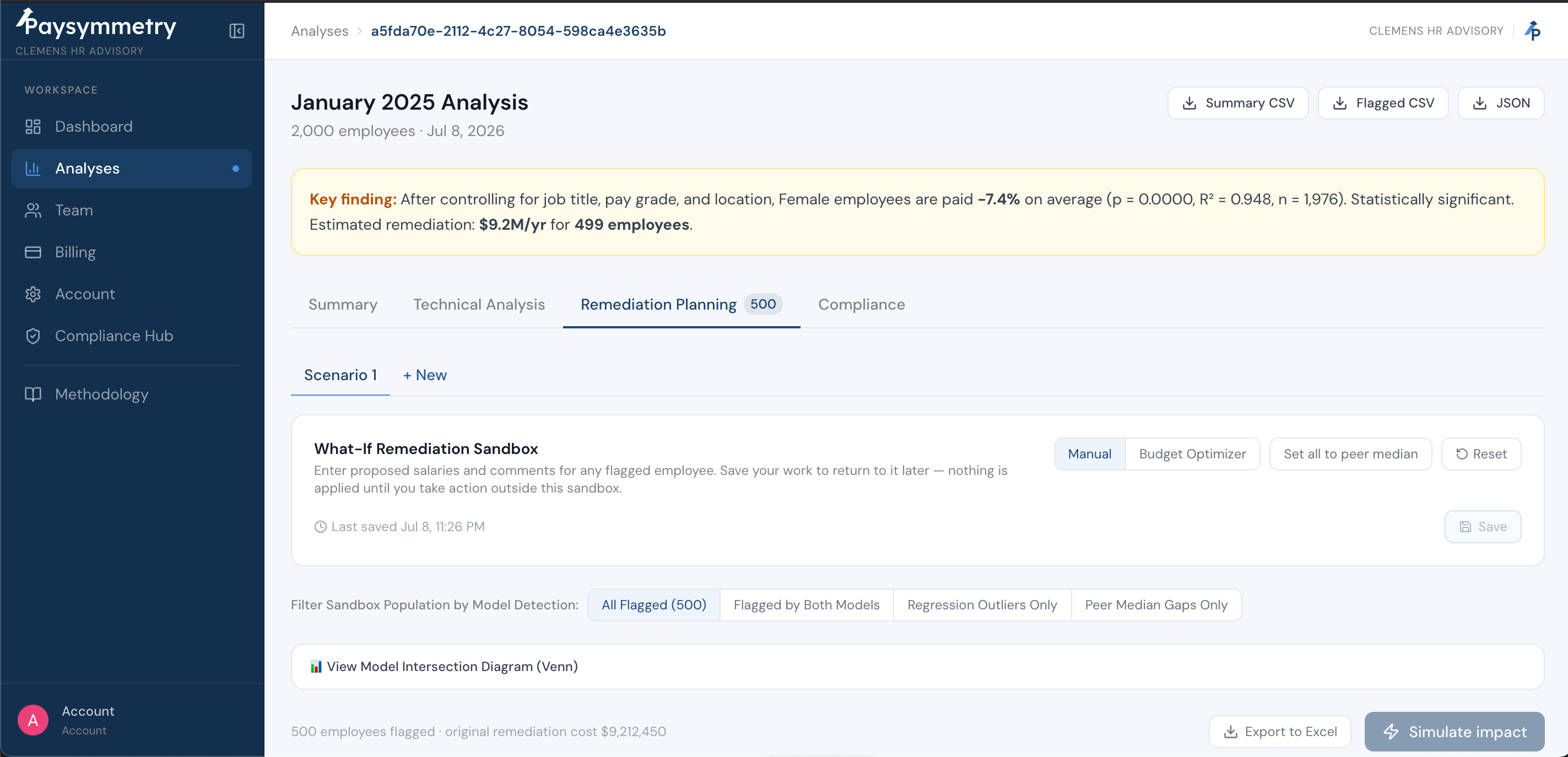Download the Summary CSV
This screenshot has width=1568, height=757.
[1238, 103]
